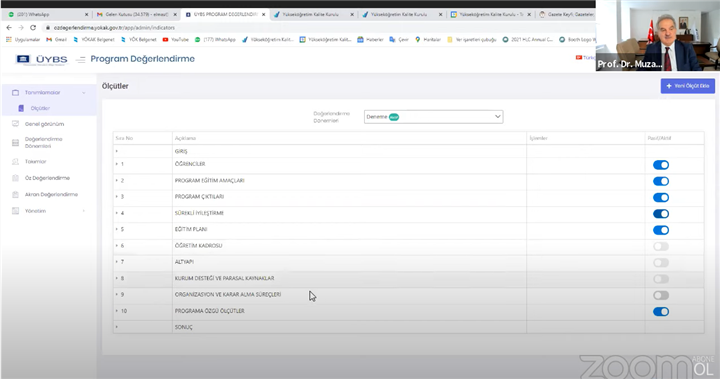Open the Uygulamalar apps bookmark
This screenshot has height=379, width=720.
pos(23,40)
